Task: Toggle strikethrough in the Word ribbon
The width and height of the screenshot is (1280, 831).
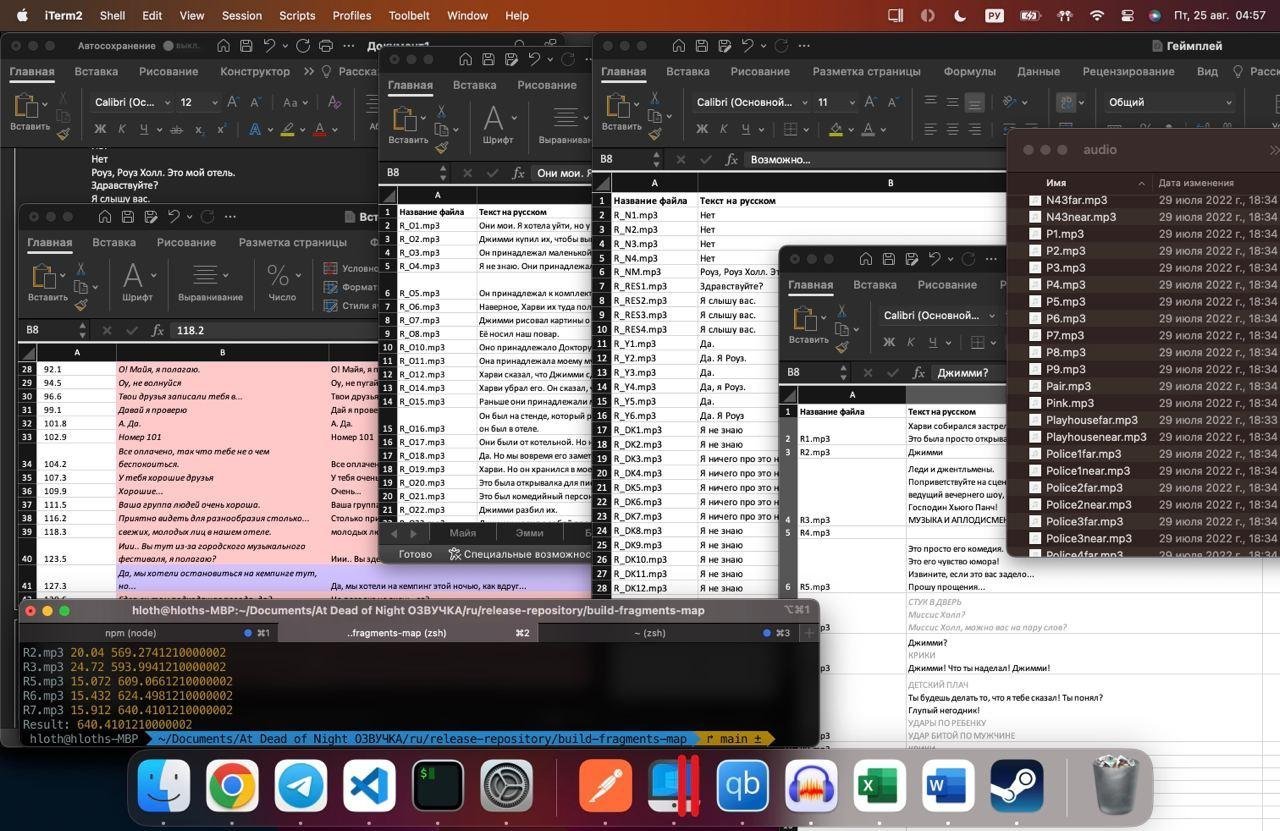Action: click(176, 129)
